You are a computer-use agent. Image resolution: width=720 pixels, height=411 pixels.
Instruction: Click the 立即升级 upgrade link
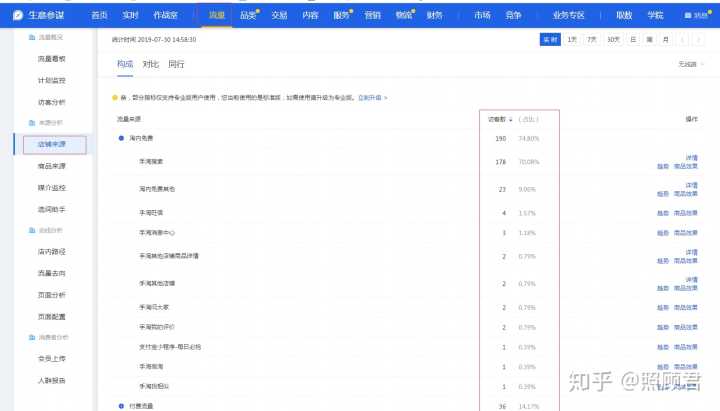(x=371, y=97)
